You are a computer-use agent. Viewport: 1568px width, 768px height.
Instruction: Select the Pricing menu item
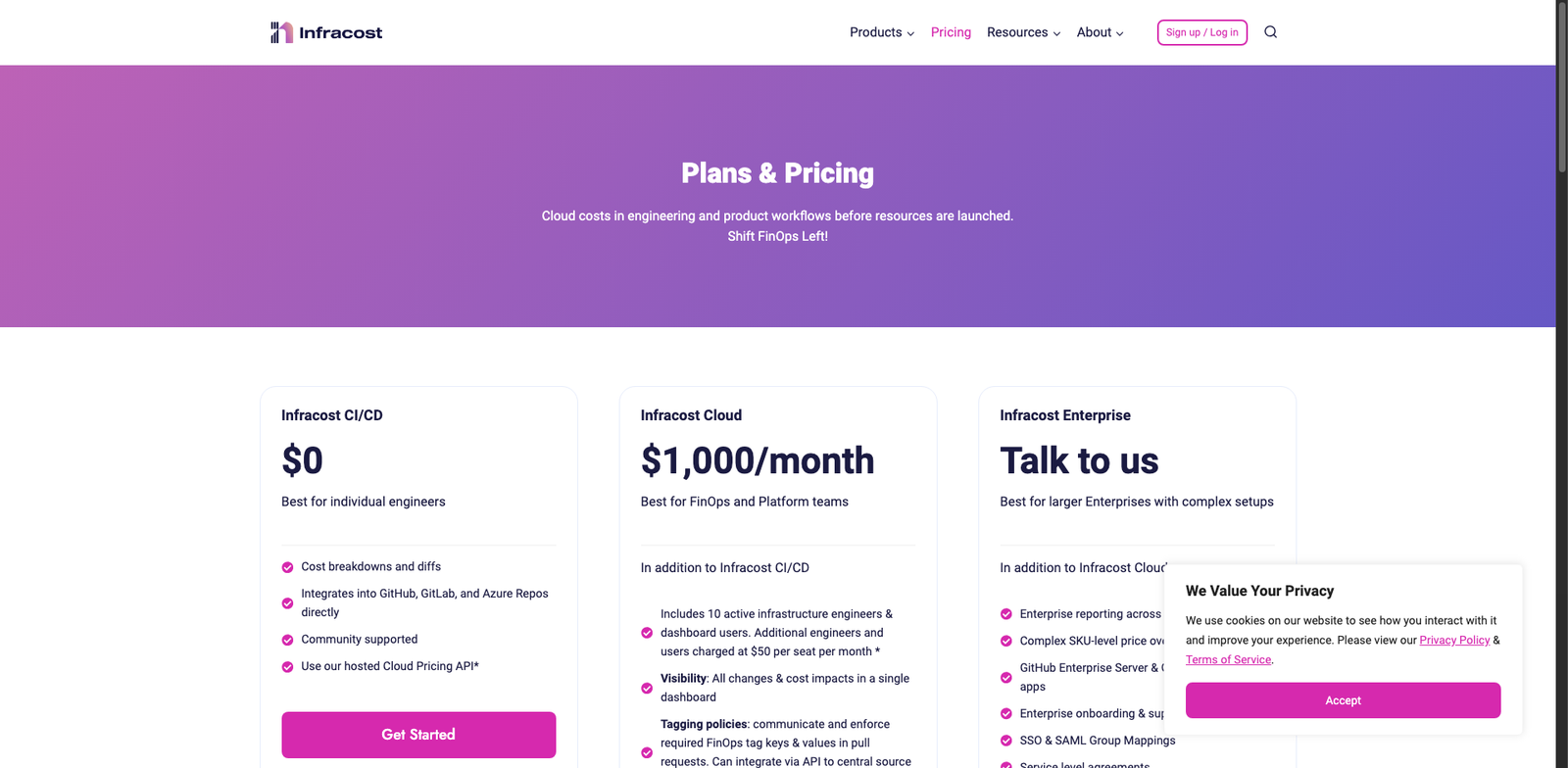point(950,31)
